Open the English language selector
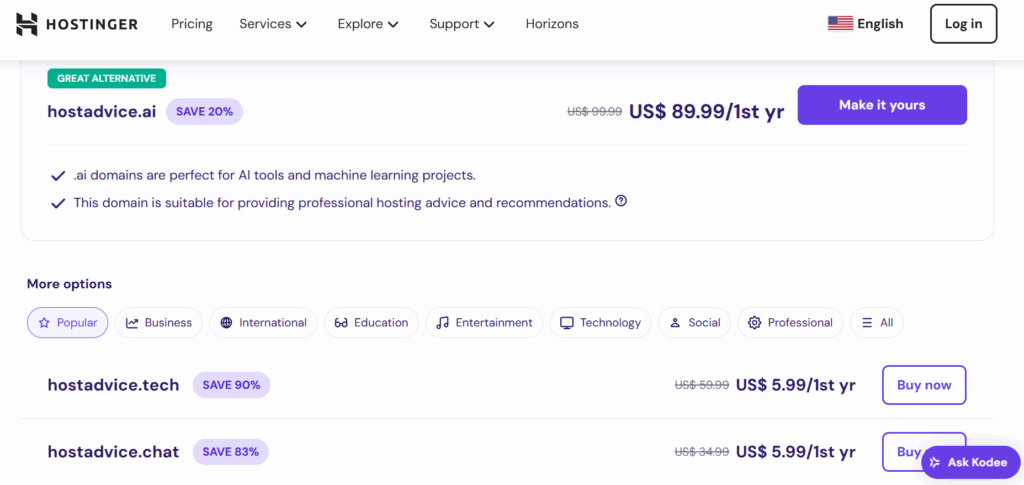 (x=866, y=24)
